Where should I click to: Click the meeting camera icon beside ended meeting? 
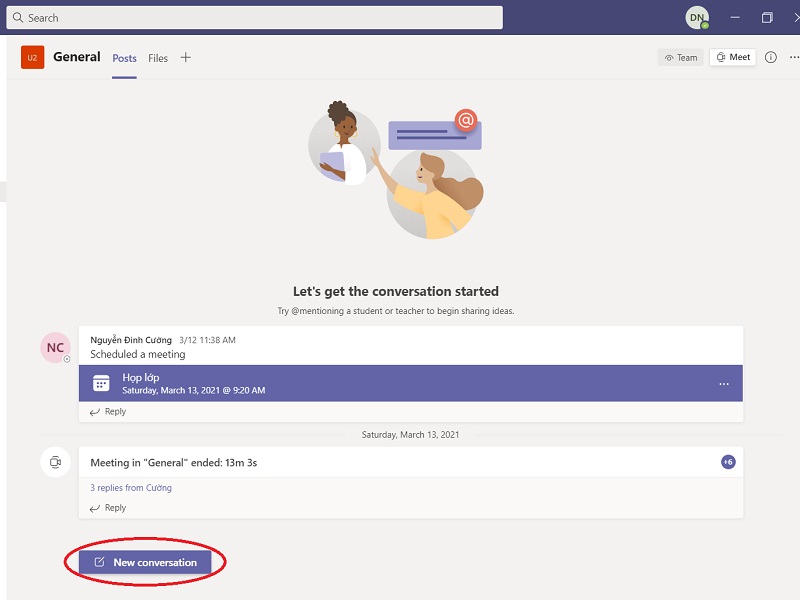(x=55, y=462)
